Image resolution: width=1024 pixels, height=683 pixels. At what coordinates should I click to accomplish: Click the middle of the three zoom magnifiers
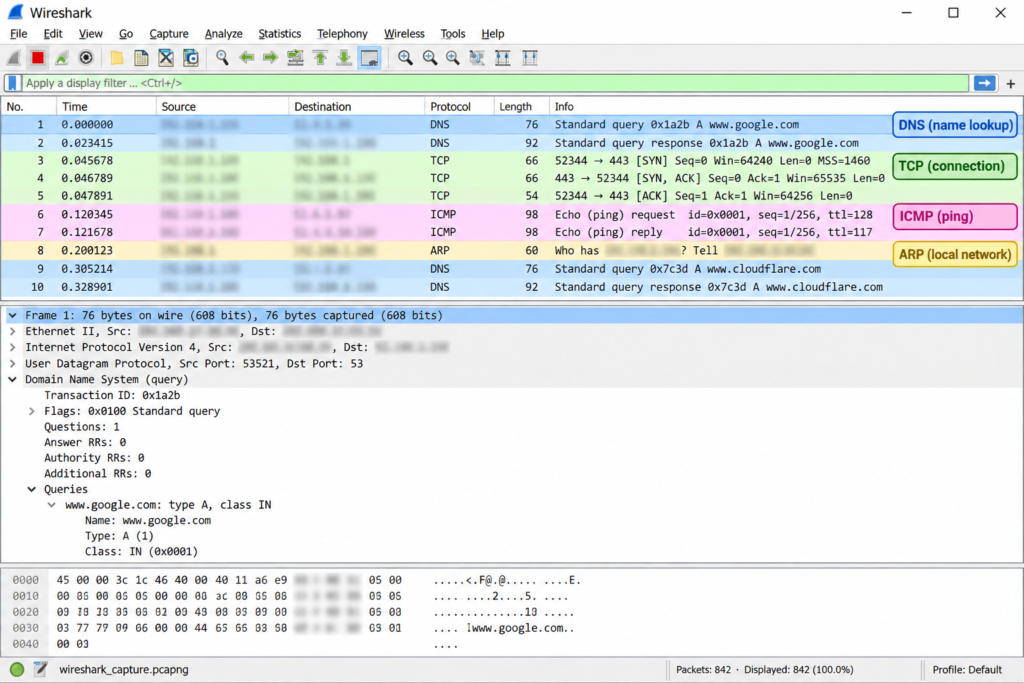coord(429,58)
